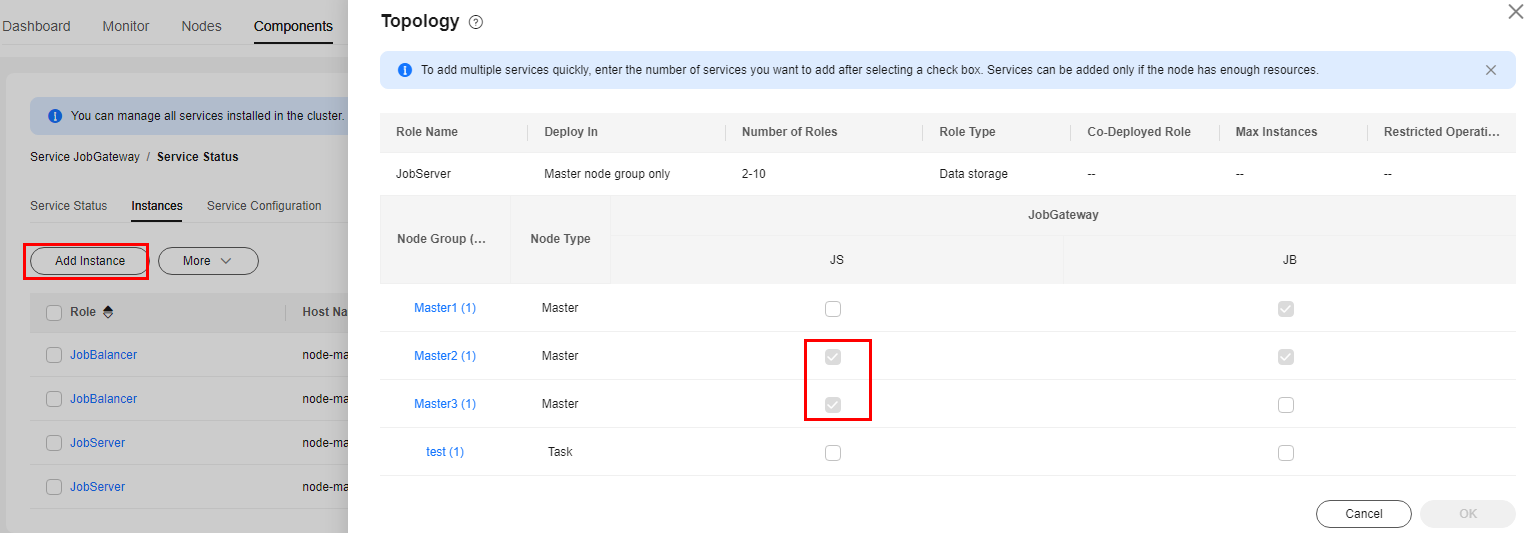Open the Service Status tab

point(68,206)
